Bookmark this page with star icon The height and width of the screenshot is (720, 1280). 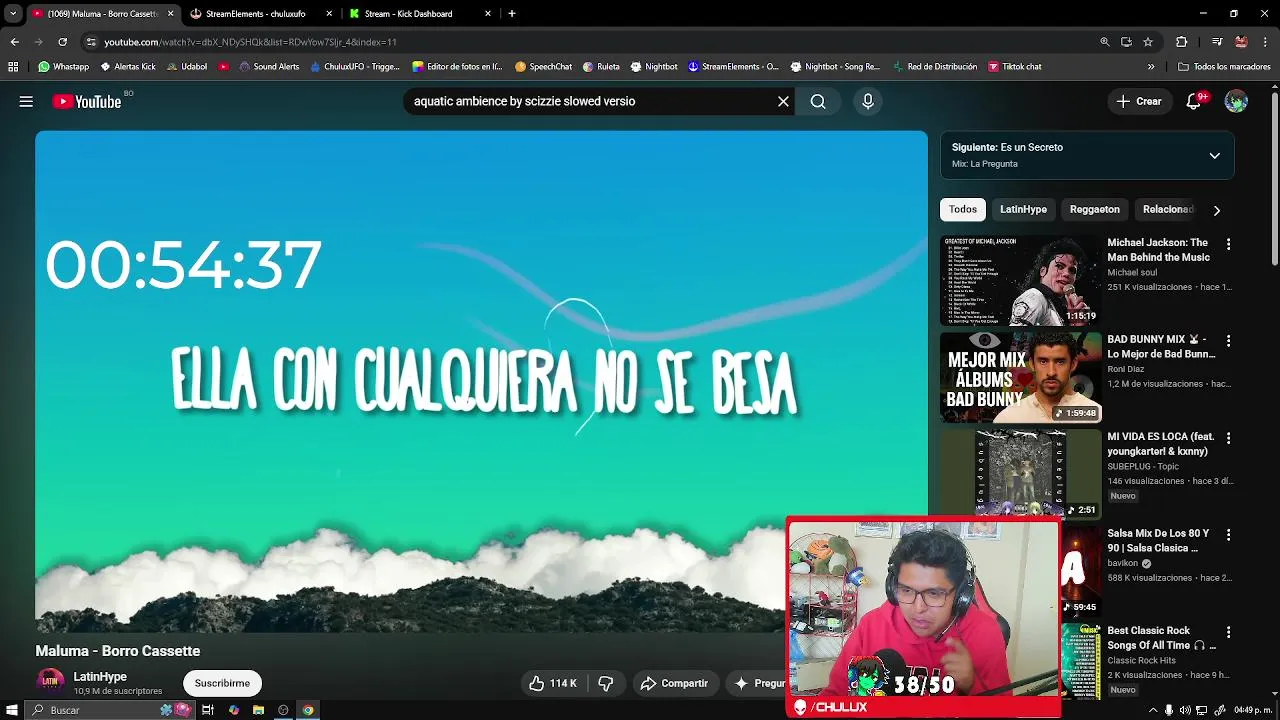(x=1148, y=42)
